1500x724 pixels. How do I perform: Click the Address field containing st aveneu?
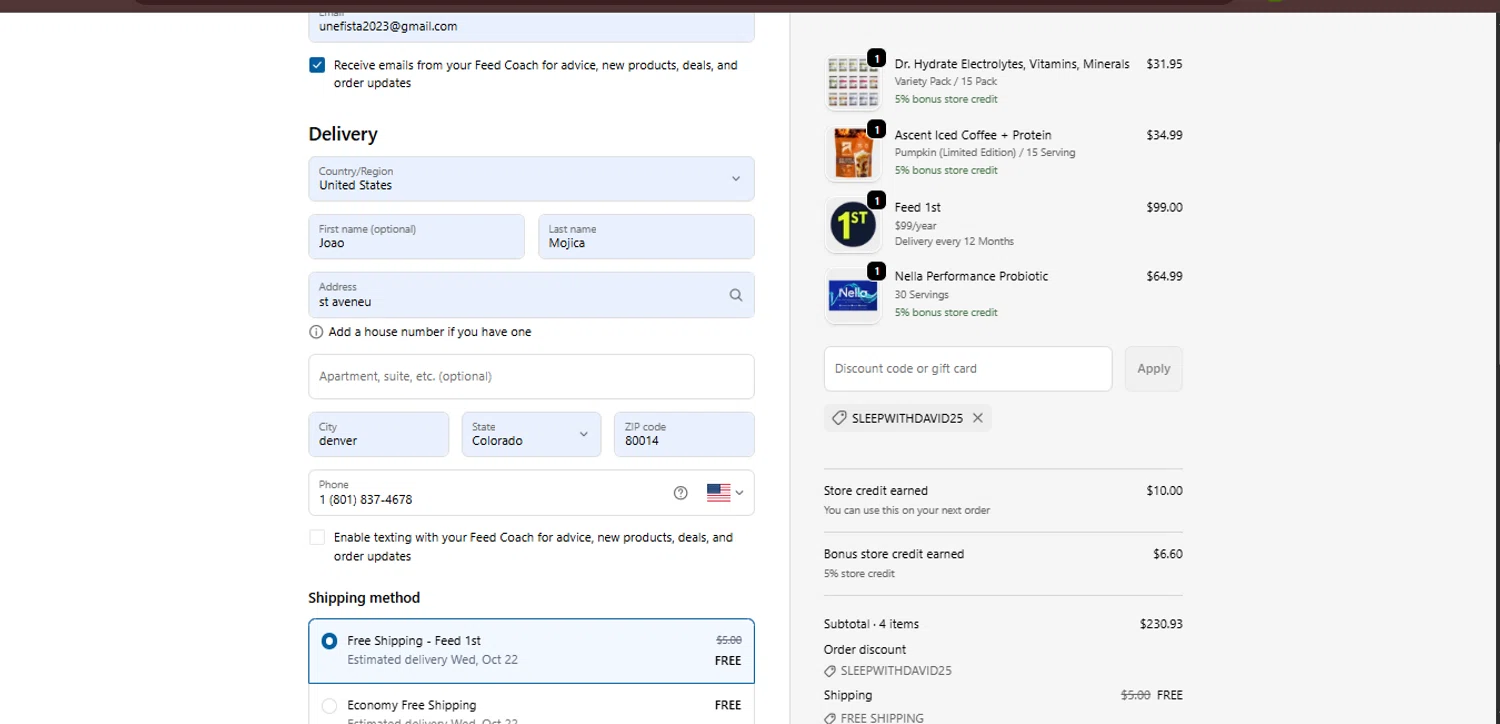[531, 295]
